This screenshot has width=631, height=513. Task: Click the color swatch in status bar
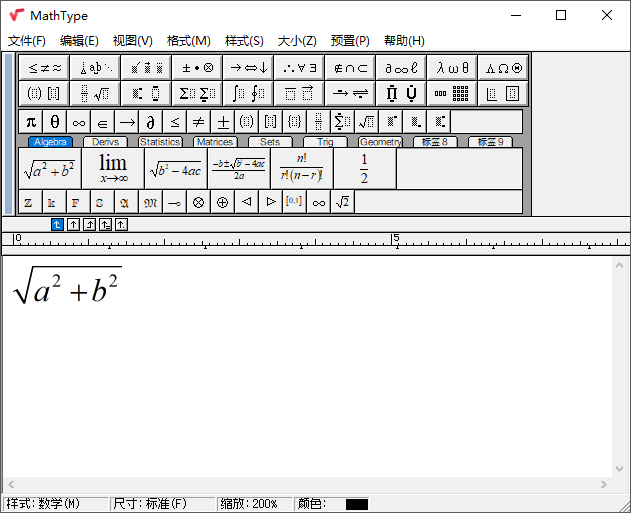(x=357, y=504)
